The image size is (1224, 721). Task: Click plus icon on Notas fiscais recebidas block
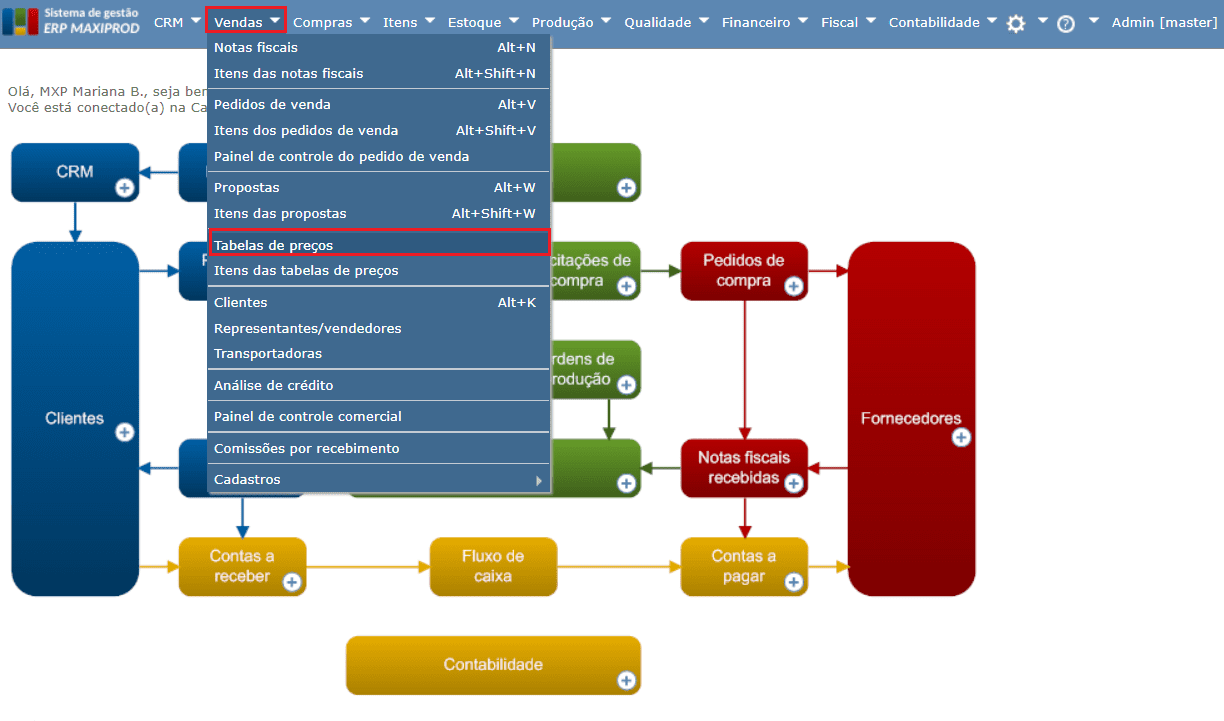click(794, 483)
